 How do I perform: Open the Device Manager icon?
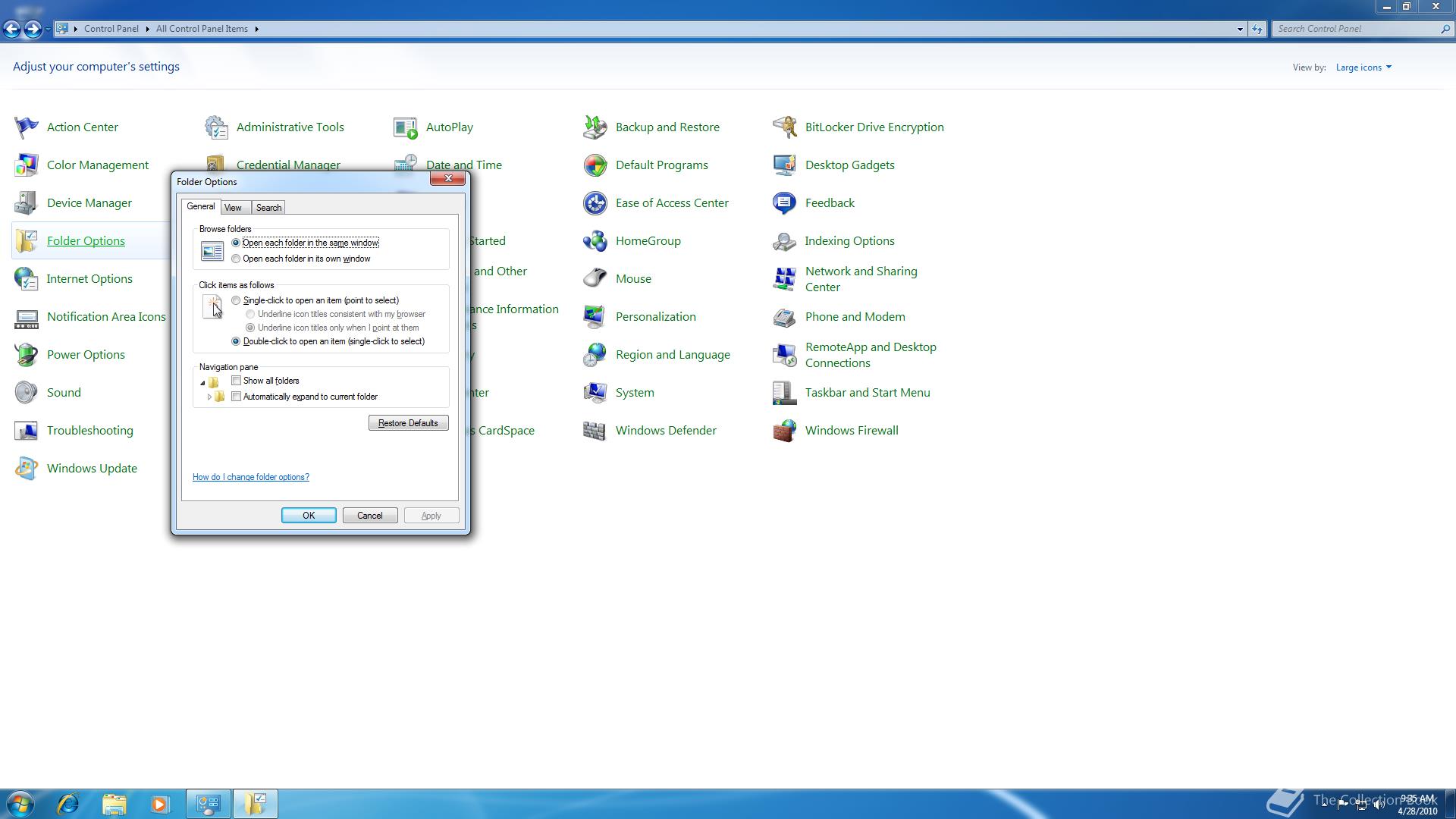[x=26, y=202]
